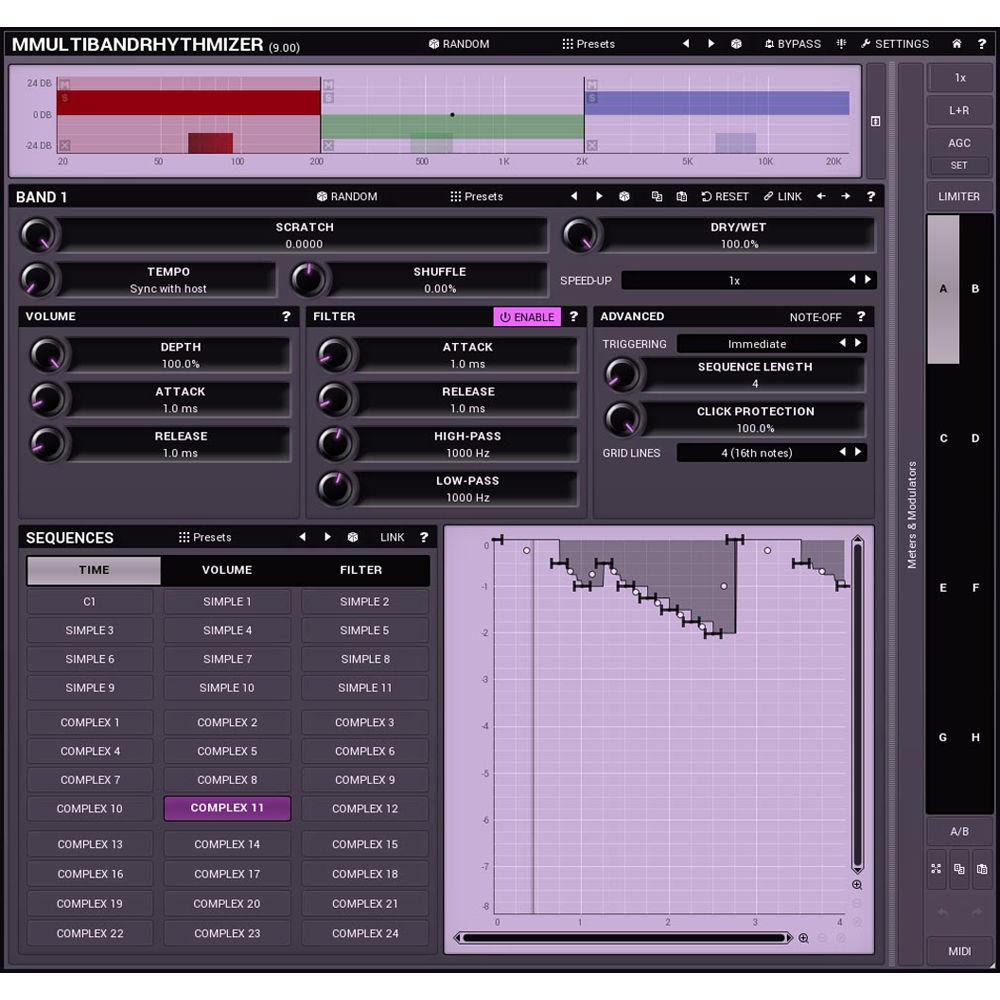Copy Band 1 settings using the copy icon

coord(657,196)
